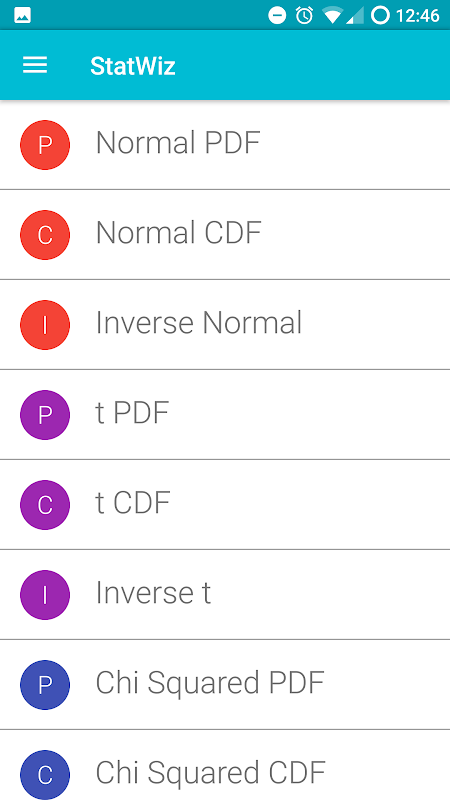450x800 pixels.
Task: Open the Normal PDF calculator
Action: point(225,145)
